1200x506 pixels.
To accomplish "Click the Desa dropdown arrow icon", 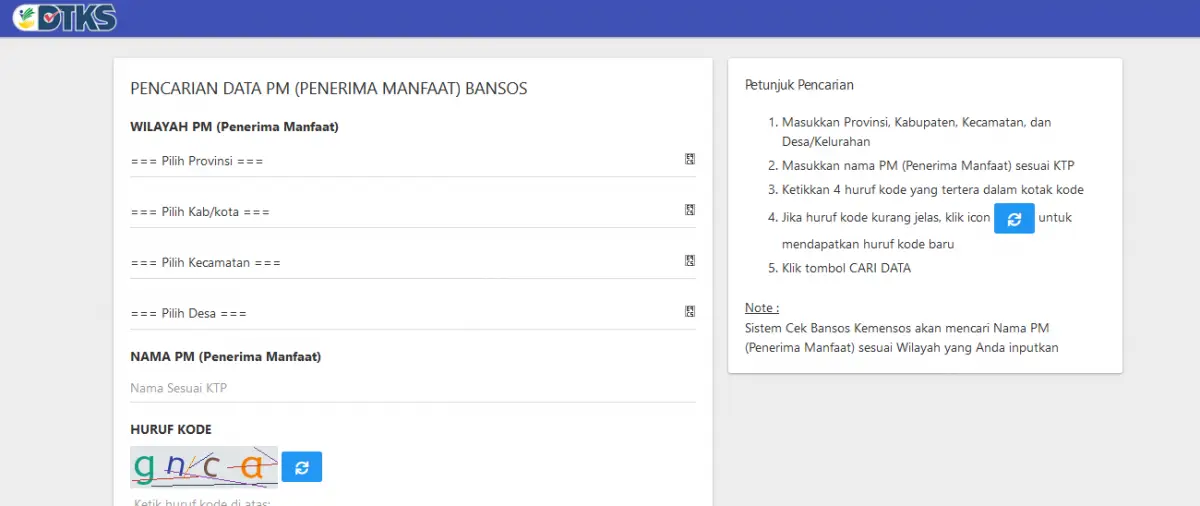I will [x=690, y=312].
